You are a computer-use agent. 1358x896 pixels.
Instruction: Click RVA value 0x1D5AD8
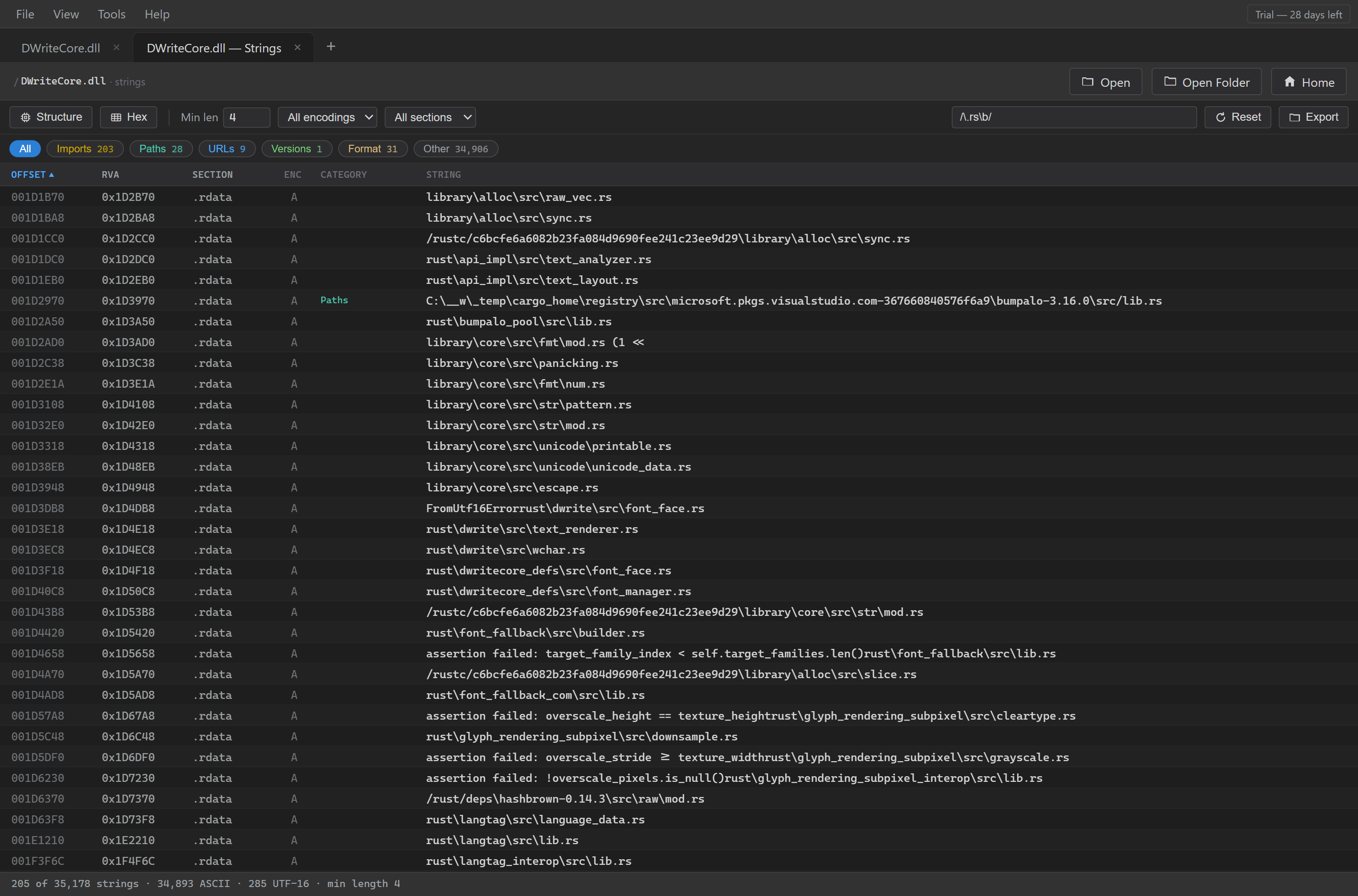point(128,696)
